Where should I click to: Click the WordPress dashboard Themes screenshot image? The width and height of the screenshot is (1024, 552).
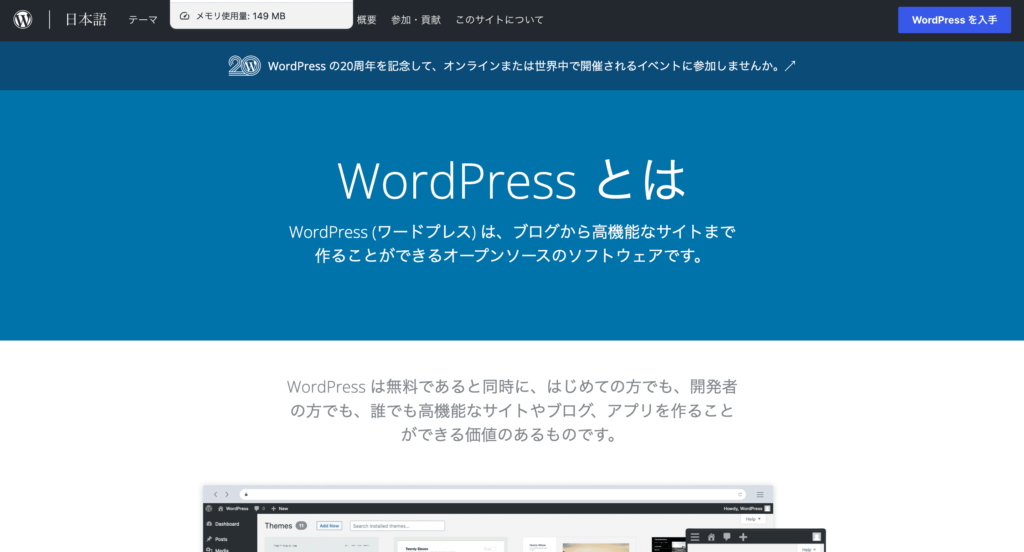tap(514, 519)
